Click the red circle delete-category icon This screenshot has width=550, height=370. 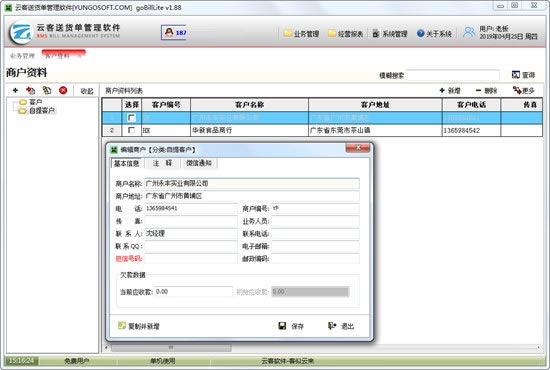(x=63, y=90)
